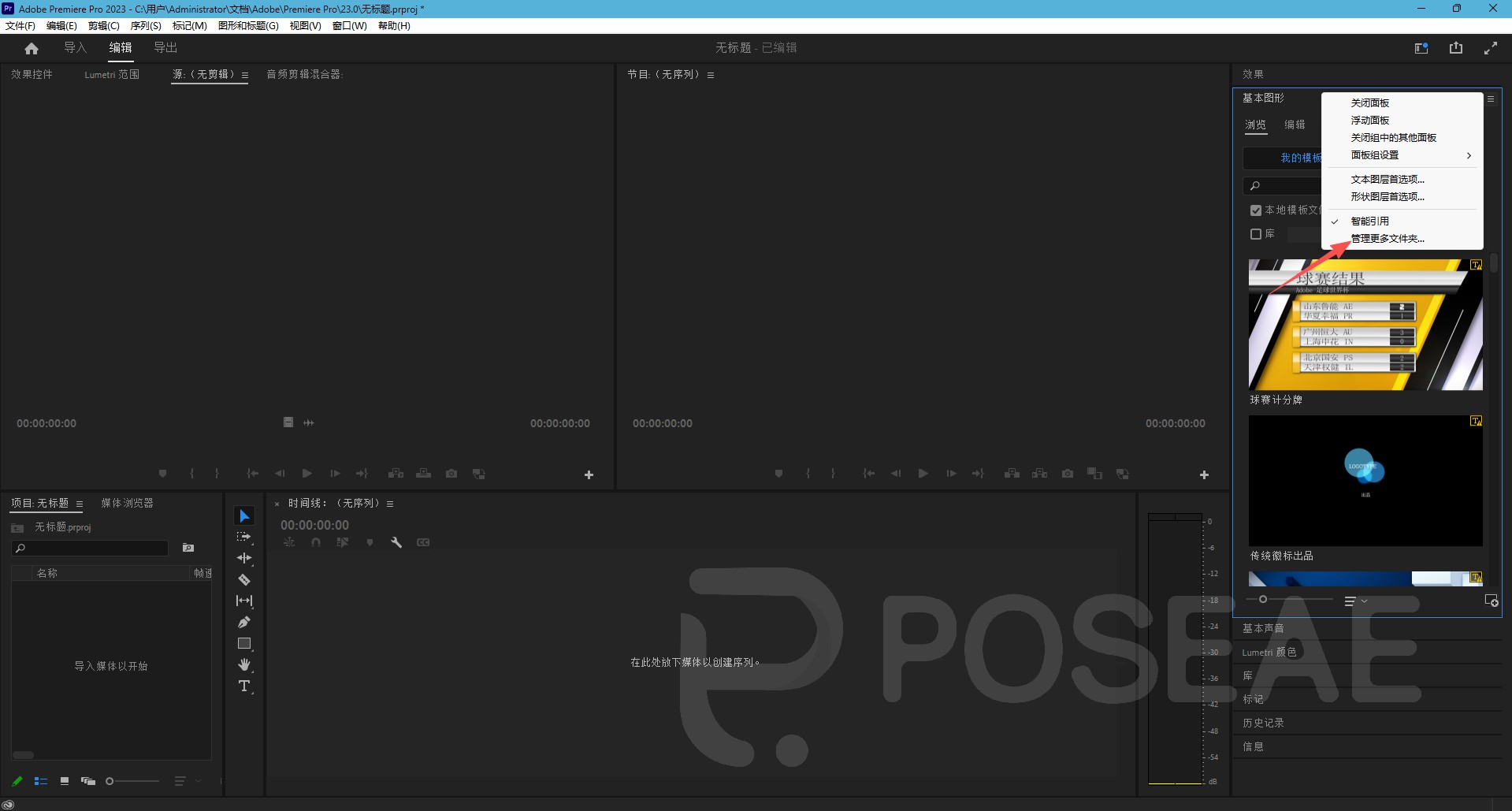
Task: Open Program monitor panel menu
Action: (x=711, y=76)
